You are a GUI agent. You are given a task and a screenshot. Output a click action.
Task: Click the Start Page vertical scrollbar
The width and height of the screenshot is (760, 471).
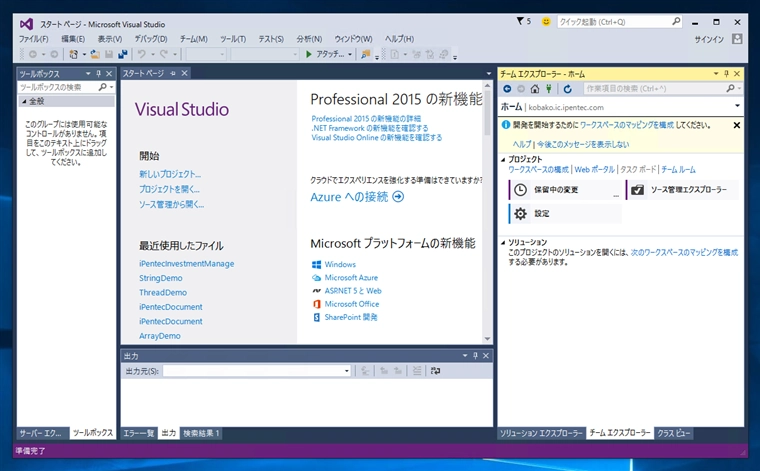coord(488,212)
